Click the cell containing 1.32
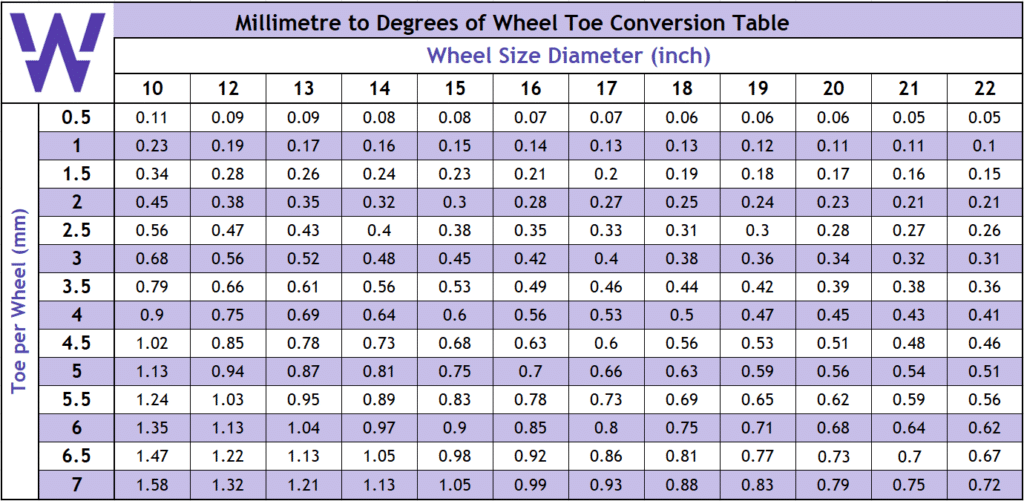The height and width of the screenshot is (501, 1024). (228, 486)
